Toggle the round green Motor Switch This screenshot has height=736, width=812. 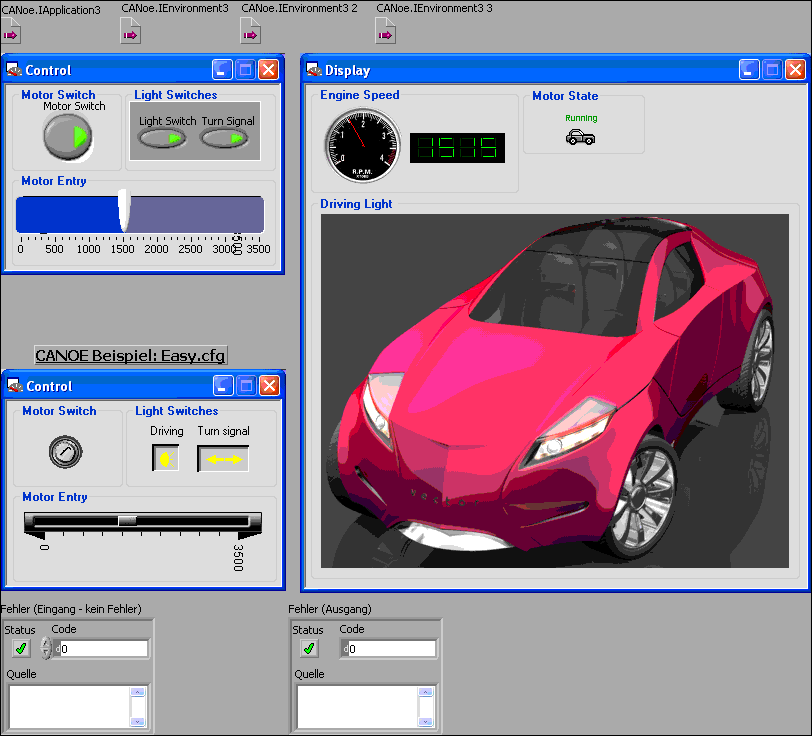67,137
